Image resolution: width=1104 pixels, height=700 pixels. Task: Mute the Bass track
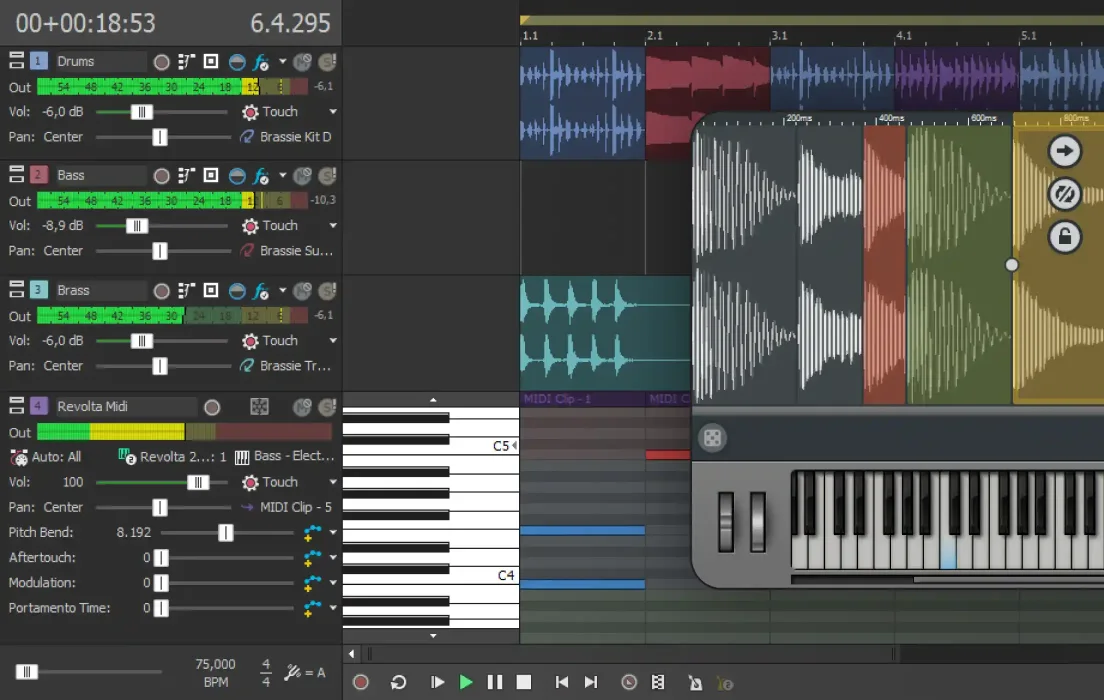click(303, 175)
